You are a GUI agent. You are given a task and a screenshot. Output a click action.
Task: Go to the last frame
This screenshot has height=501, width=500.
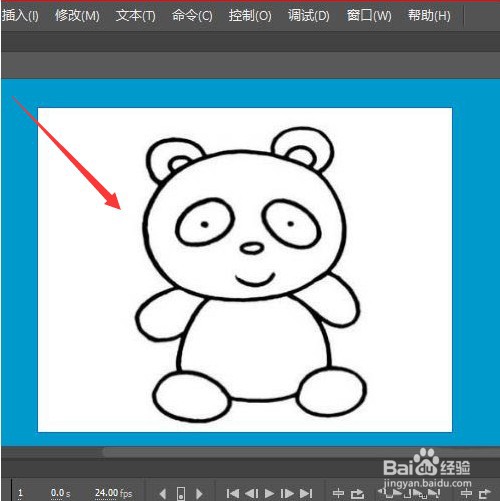tap(306, 493)
